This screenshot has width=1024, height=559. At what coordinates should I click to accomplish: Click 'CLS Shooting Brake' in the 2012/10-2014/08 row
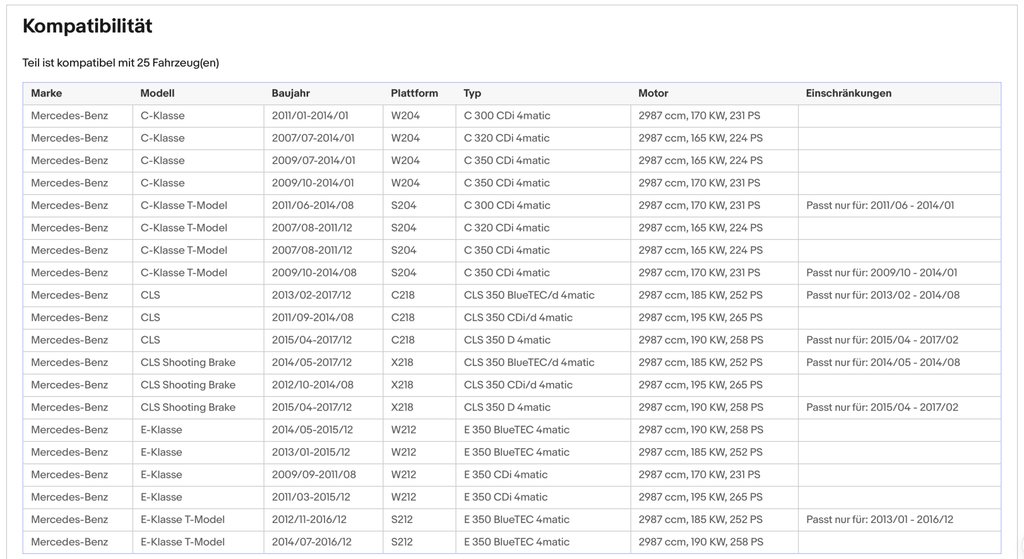click(188, 385)
